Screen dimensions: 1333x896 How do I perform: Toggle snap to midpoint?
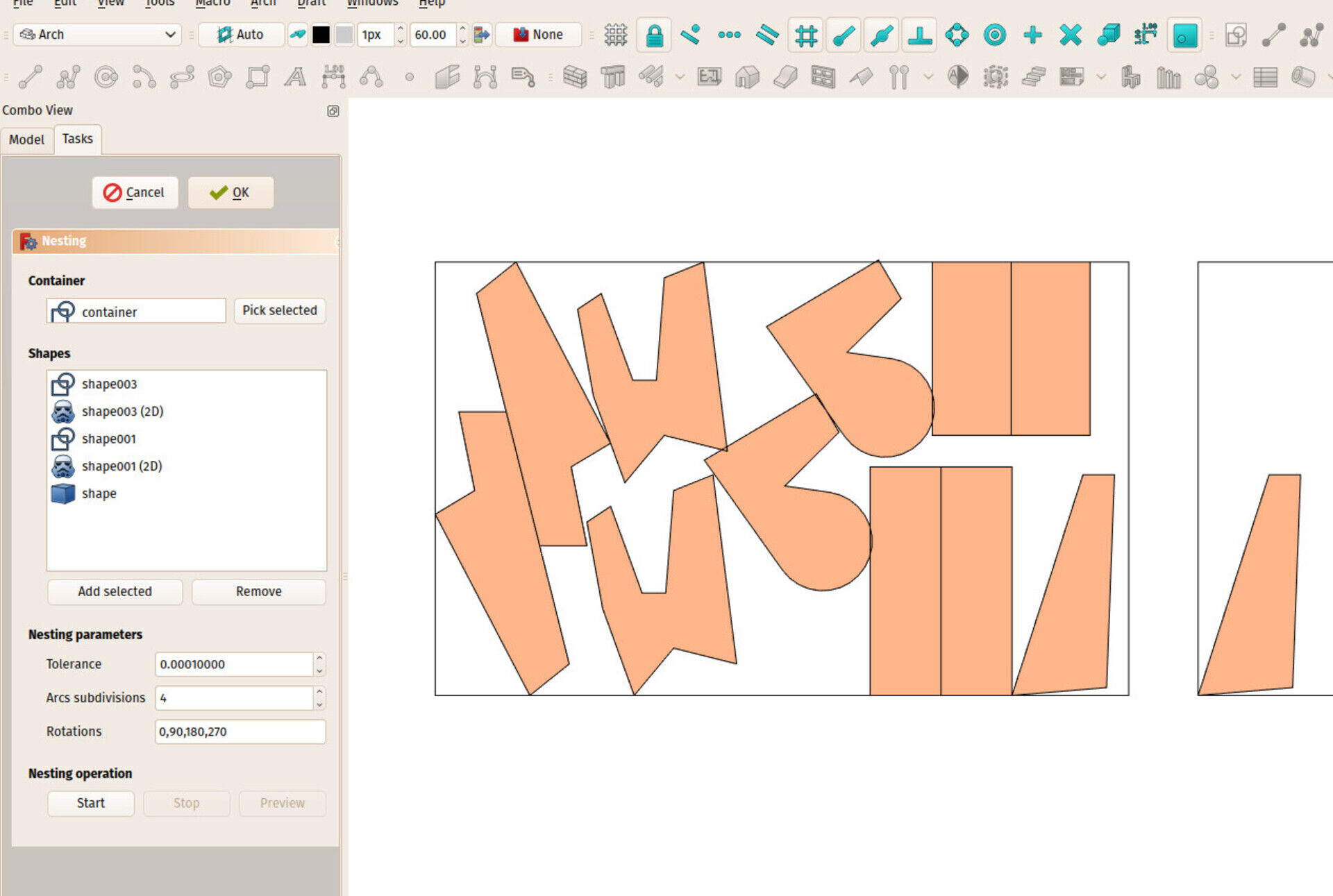pyautogui.click(x=881, y=35)
